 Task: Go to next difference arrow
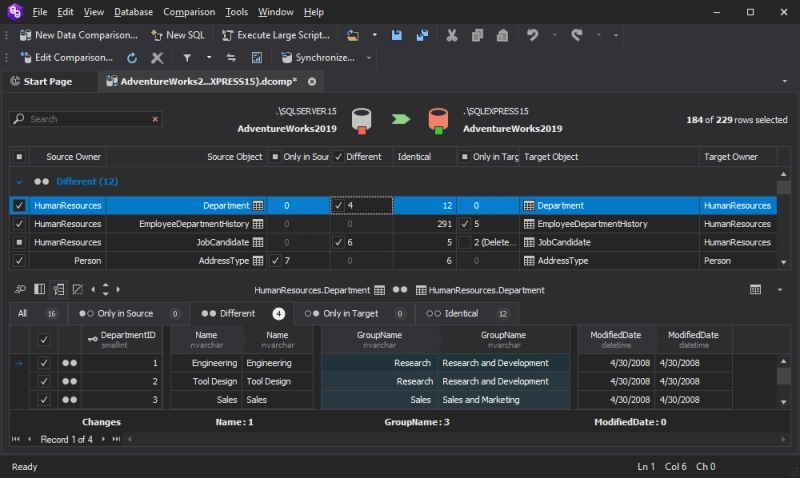pyautogui.click(x=118, y=289)
